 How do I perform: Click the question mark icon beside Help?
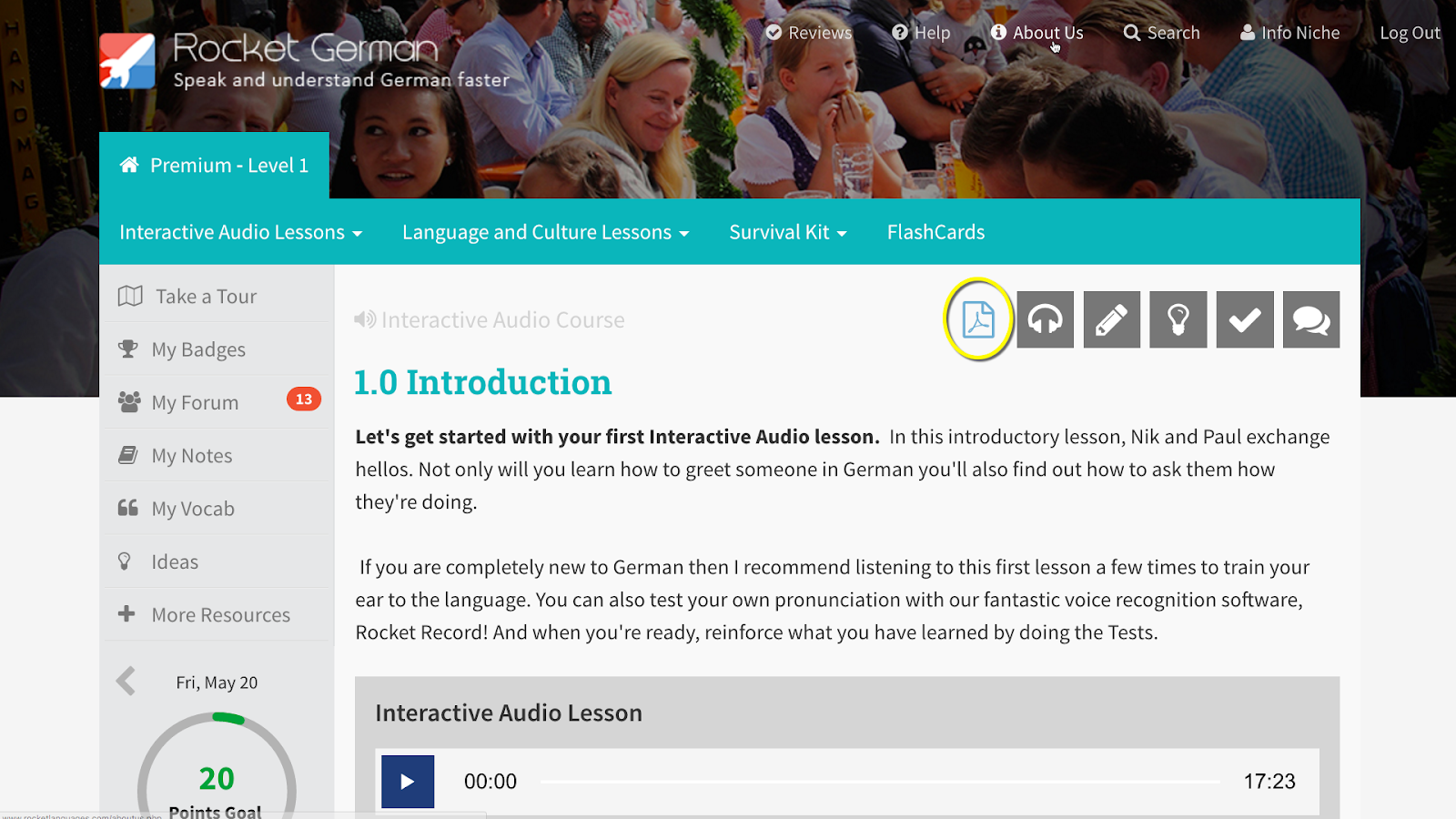pyautogui.click(x=900, y=33)
